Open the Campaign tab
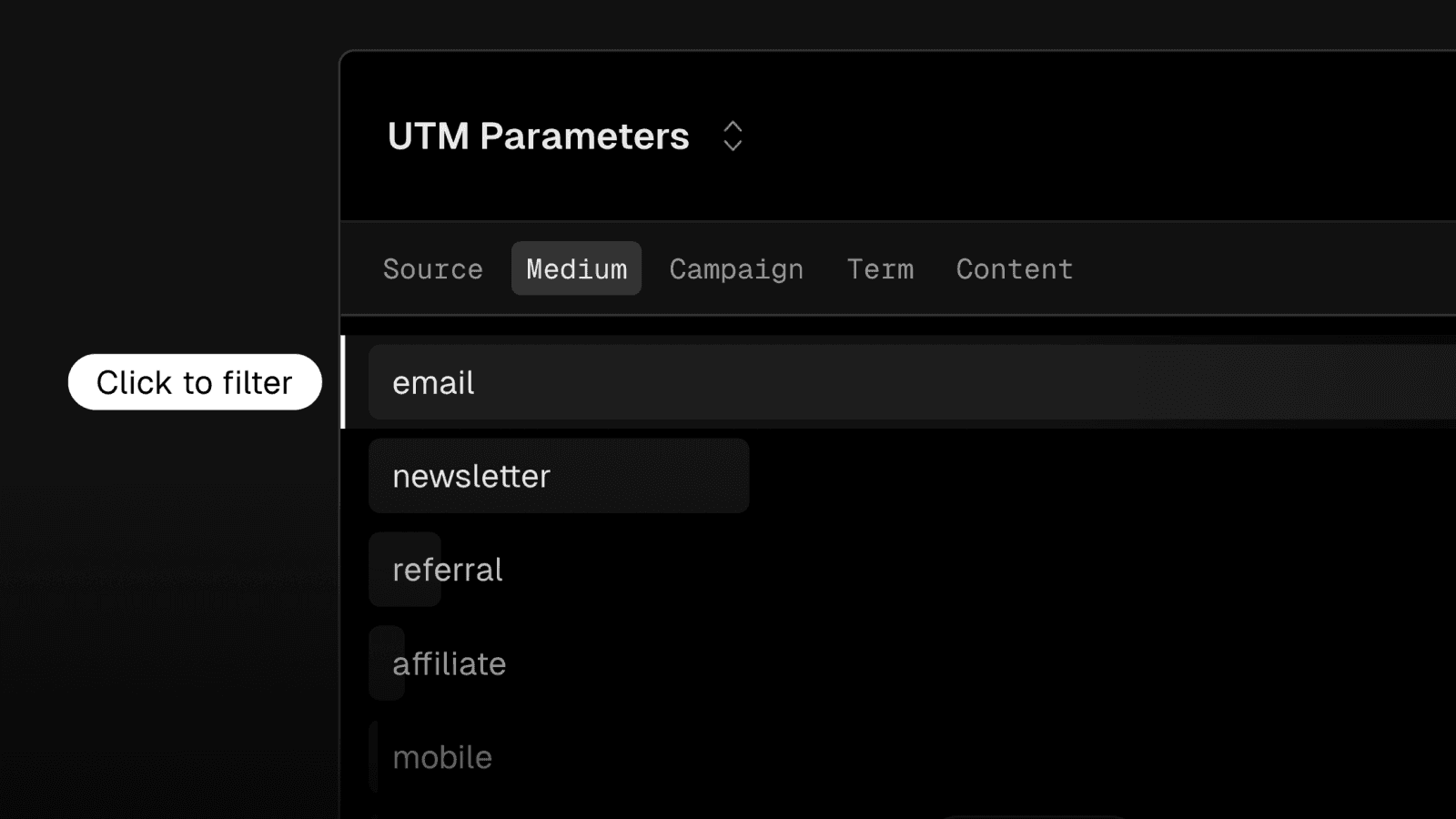This screenshot has height=819, width=1456. (736, 269)
